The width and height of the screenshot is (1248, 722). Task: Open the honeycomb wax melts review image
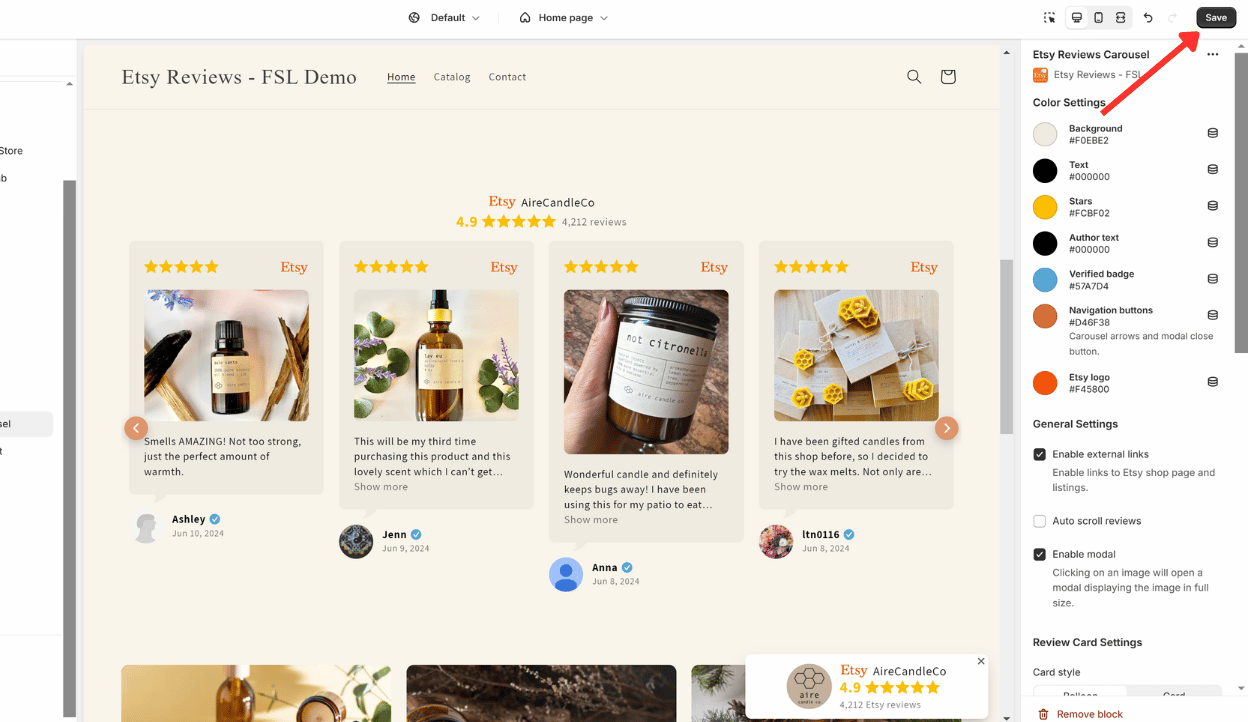pos(856,355)
